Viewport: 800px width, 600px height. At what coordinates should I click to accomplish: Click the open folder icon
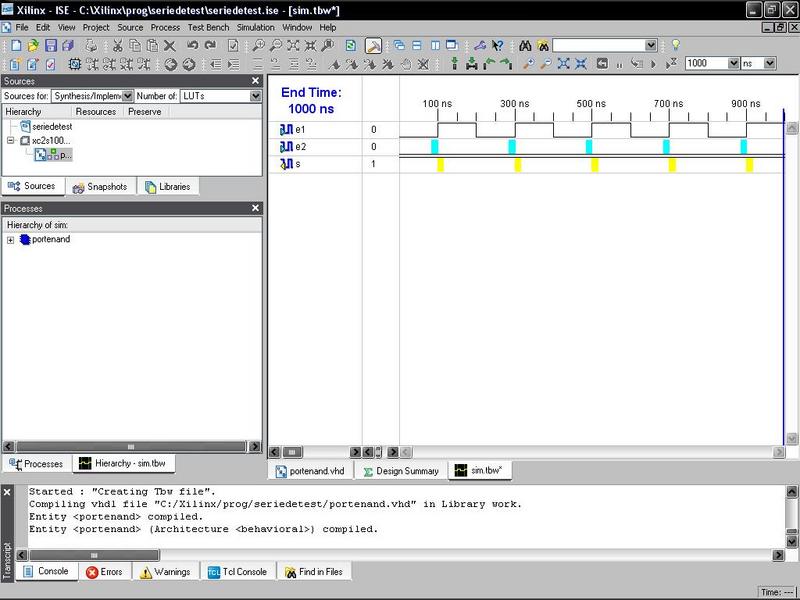[33, 46]
